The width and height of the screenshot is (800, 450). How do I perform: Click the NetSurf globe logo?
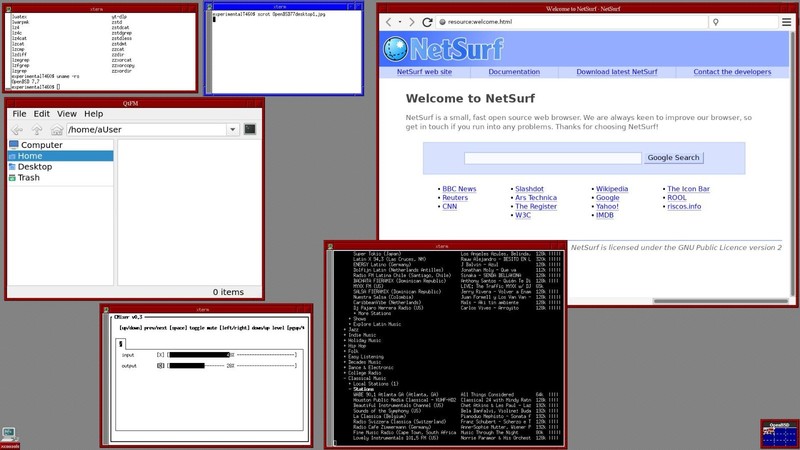[395, 49]
